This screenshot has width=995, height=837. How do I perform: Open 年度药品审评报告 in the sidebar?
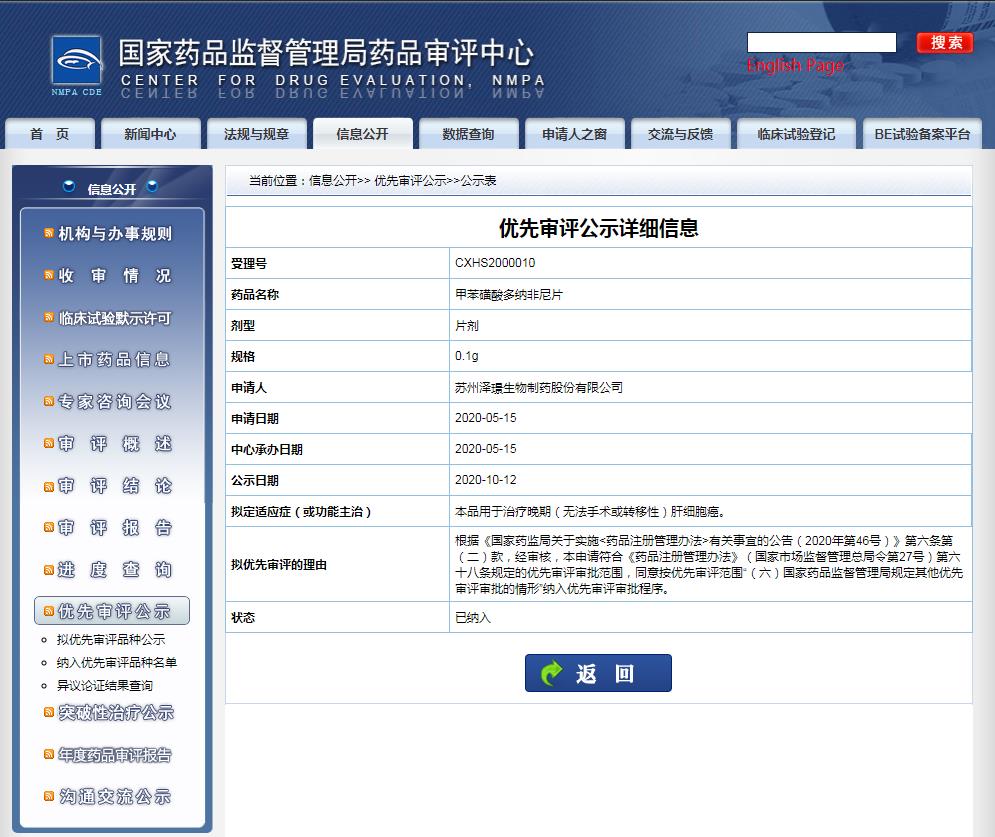[x=115, y=755]
